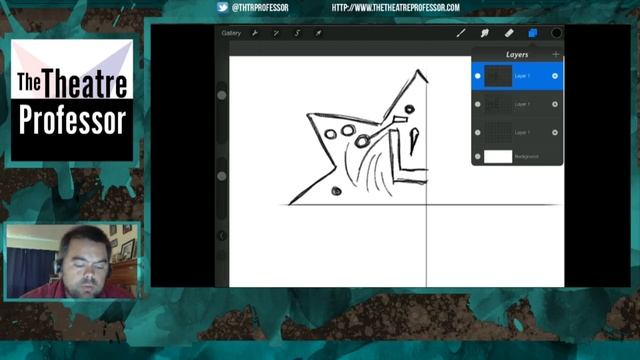Open options circle of layer below the highlighted layer

tap(555, 104)
